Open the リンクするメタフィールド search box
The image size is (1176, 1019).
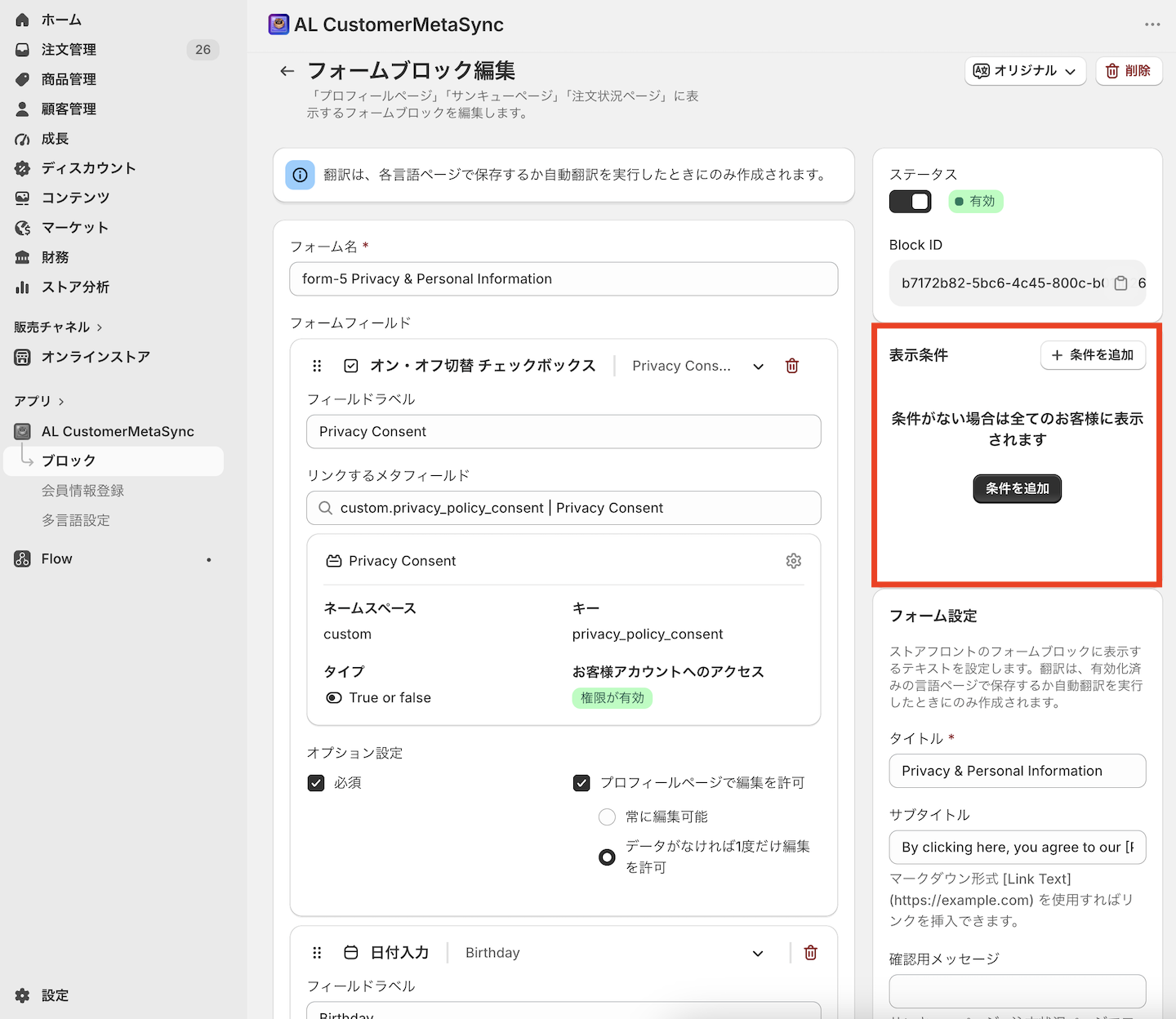coord(563,508)
